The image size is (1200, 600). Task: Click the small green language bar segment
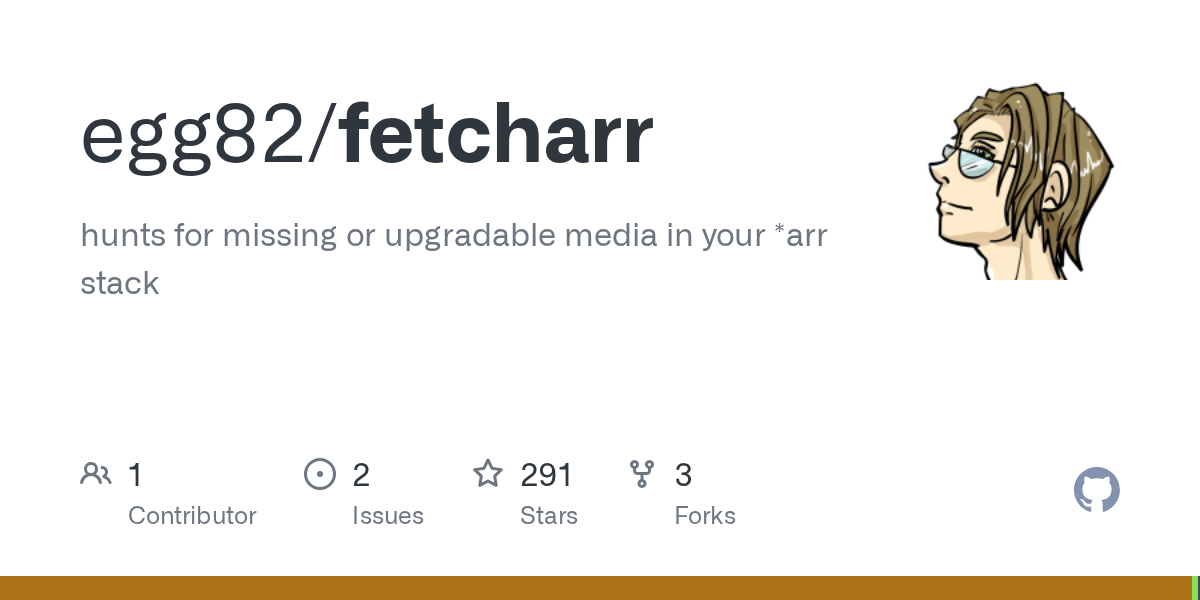click(x=1195, y=588)
